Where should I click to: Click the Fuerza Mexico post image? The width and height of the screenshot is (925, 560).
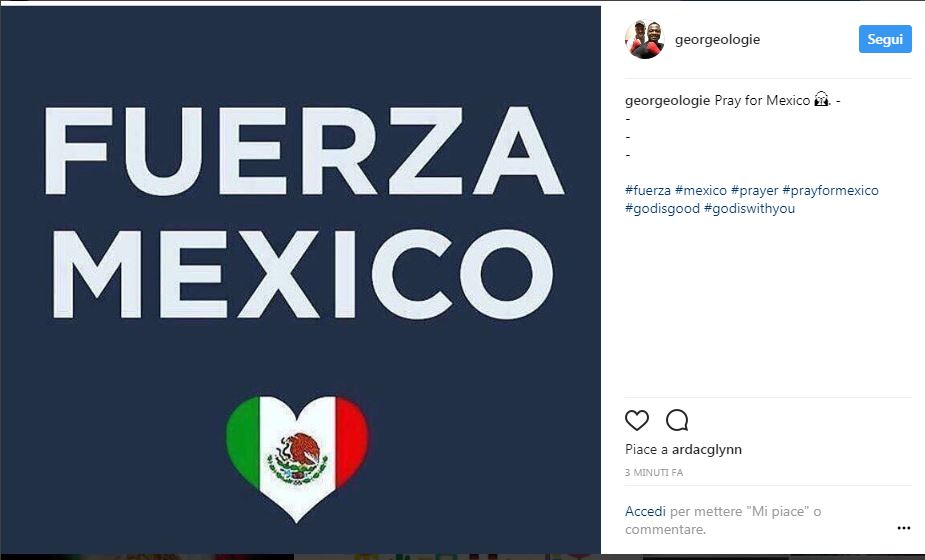coord(300,280)
